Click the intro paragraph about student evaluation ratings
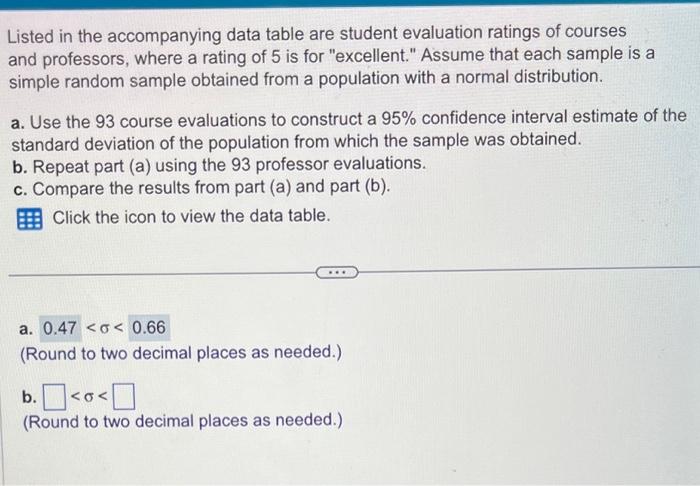The width and height of the screenshot is (700, 486). [331, 57]
